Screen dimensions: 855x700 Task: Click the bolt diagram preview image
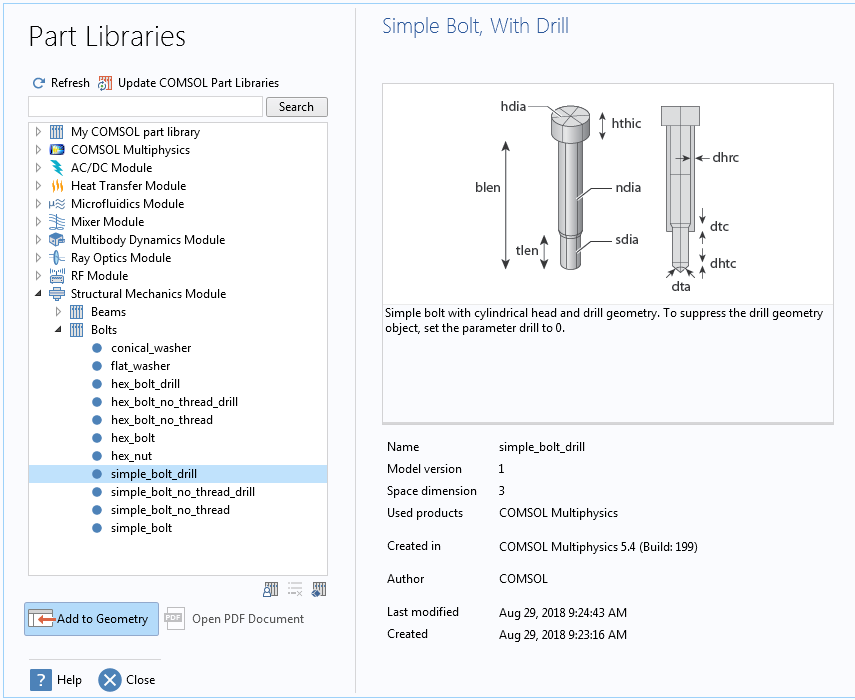click(x=607, y=194)
